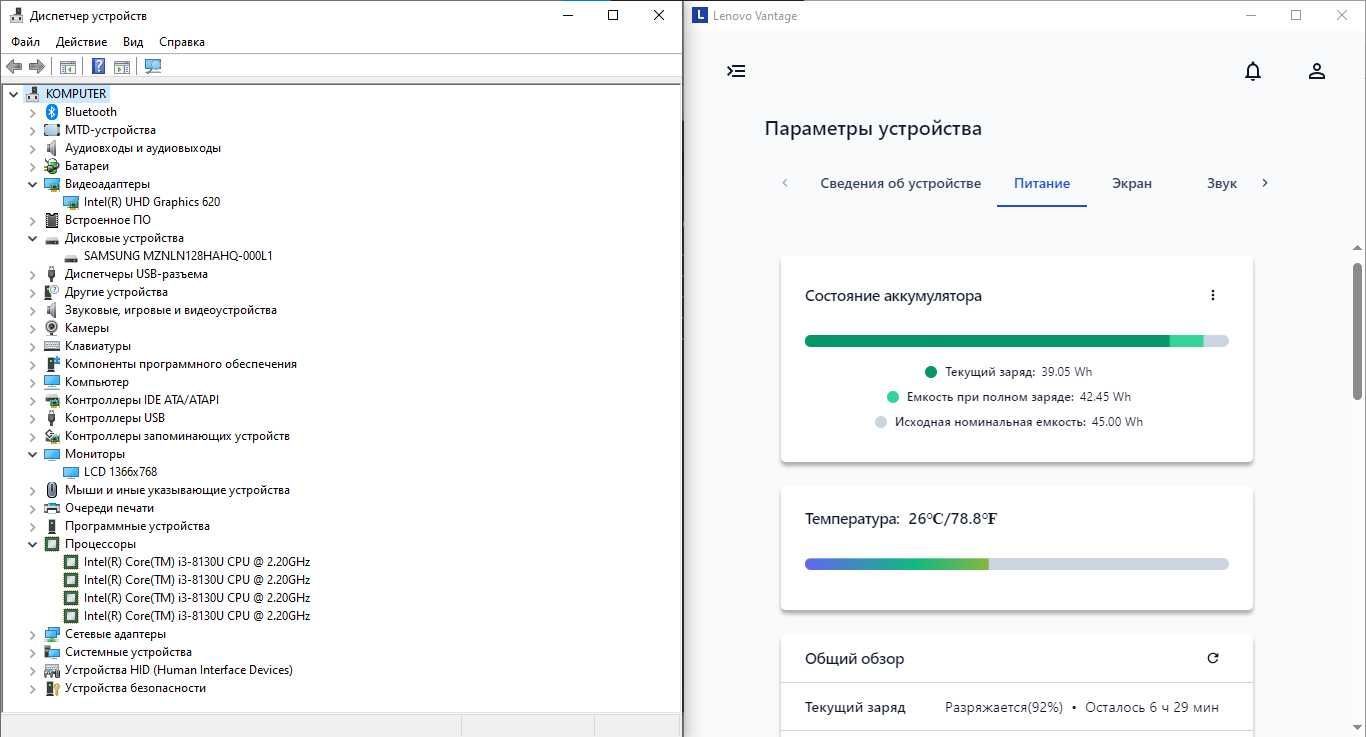Select the first Intel Core i3-8130U CPU entry

(x=197, y=562)
